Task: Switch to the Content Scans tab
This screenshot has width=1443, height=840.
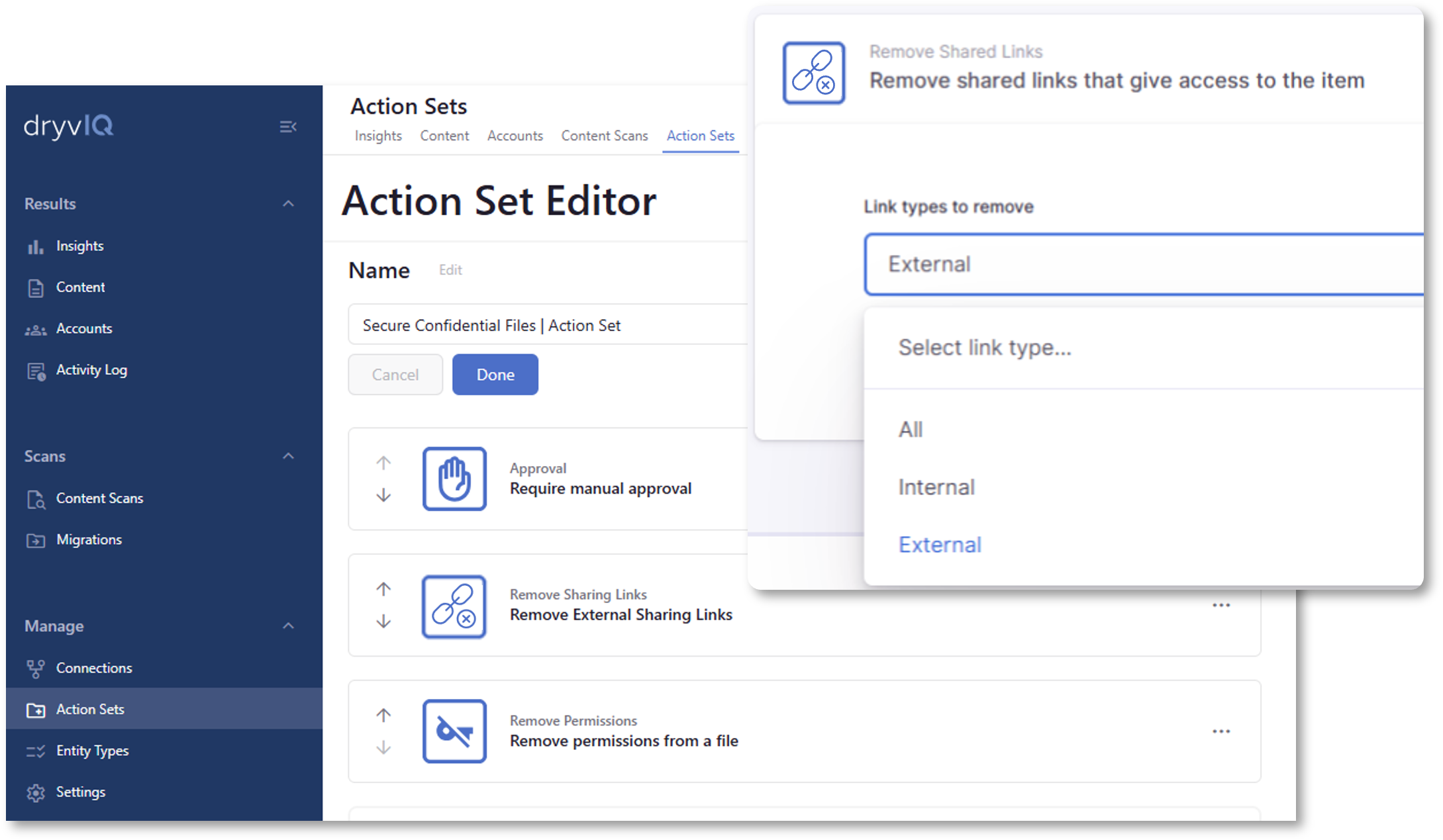Action: point(604,136)
